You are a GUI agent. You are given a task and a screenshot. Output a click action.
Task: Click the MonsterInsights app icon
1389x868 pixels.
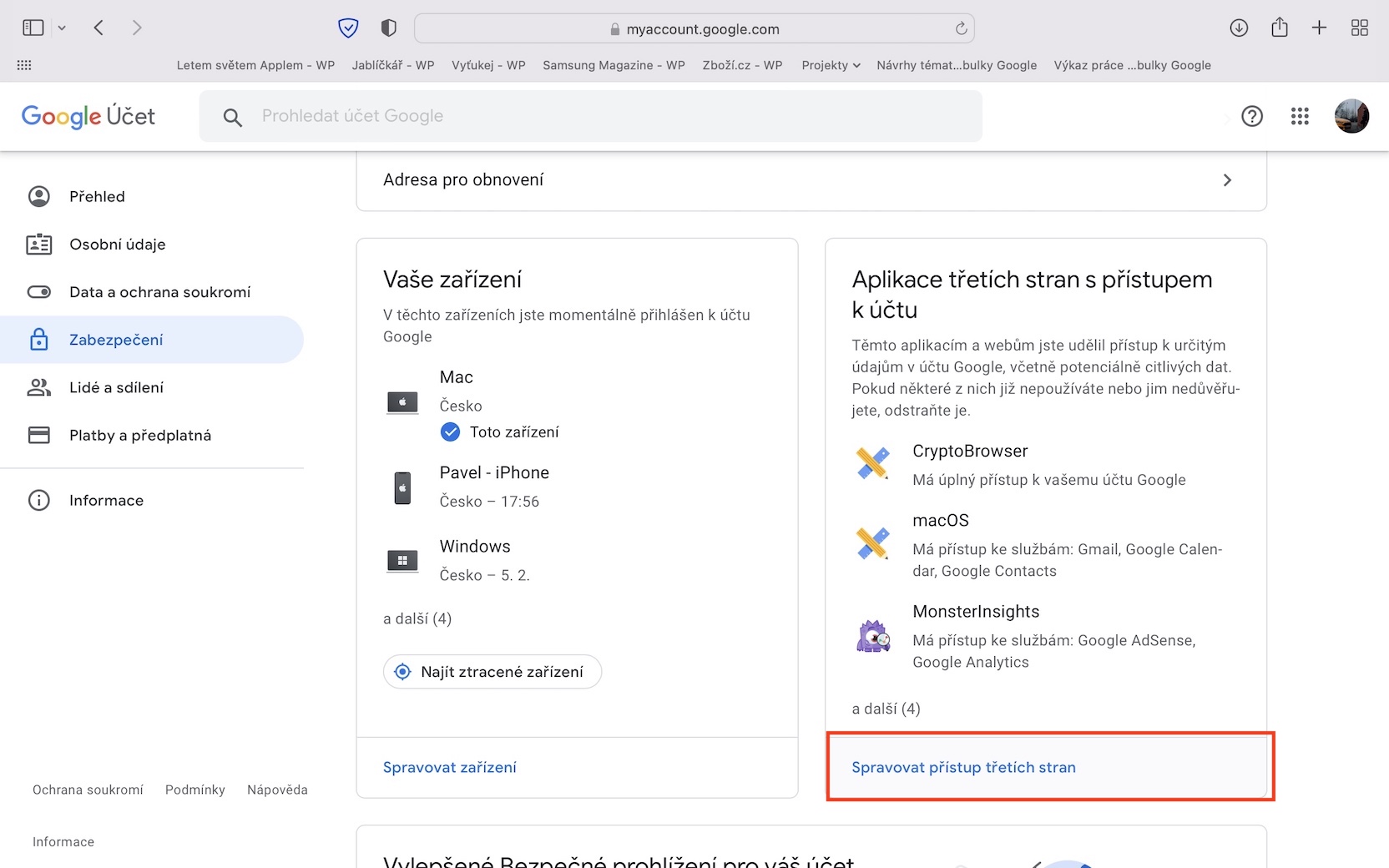click(x=873, y=637)
